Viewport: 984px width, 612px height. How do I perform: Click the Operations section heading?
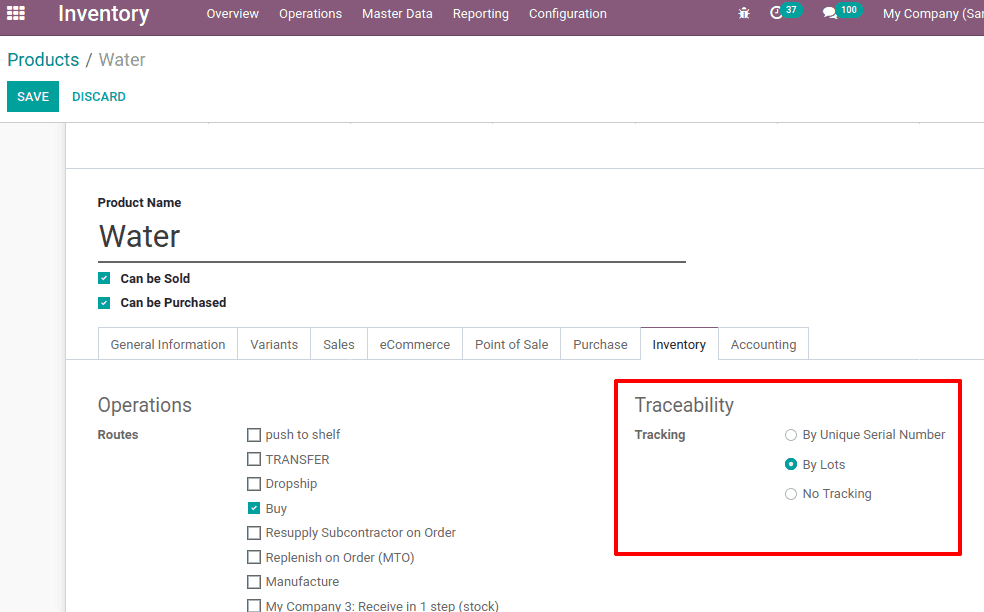(144, 405)
